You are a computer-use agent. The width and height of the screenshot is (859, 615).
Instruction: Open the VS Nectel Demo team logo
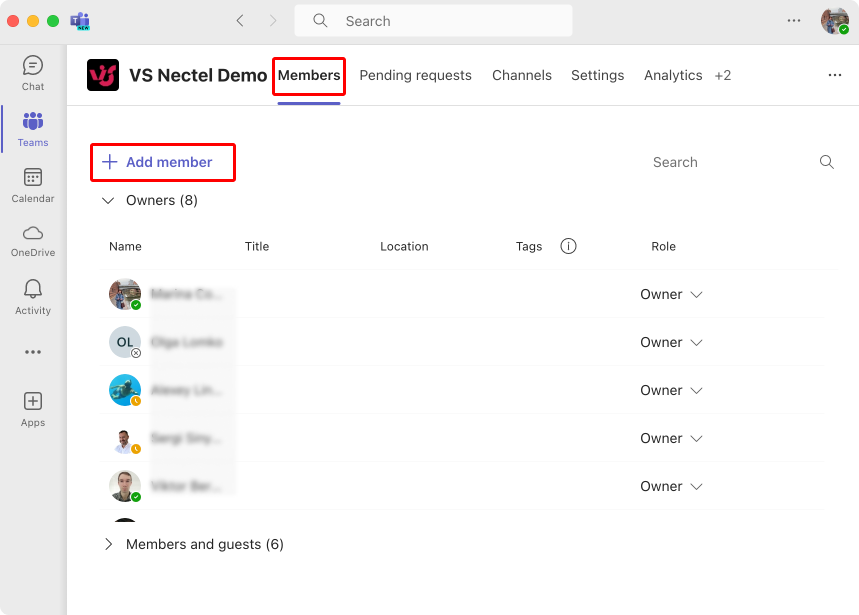pyautogui.click(x=103, y=75)
